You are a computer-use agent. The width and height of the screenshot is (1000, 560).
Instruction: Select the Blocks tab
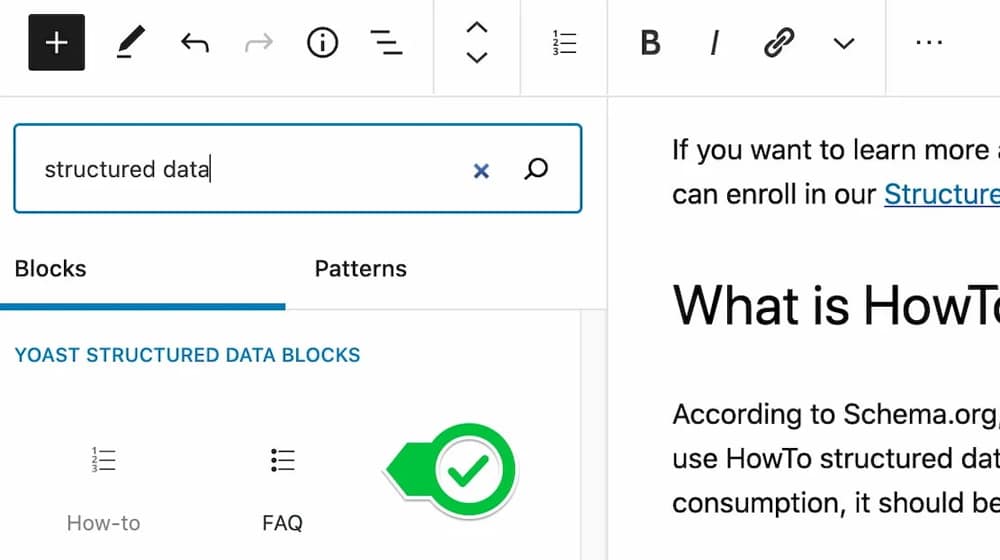point(50,269)
